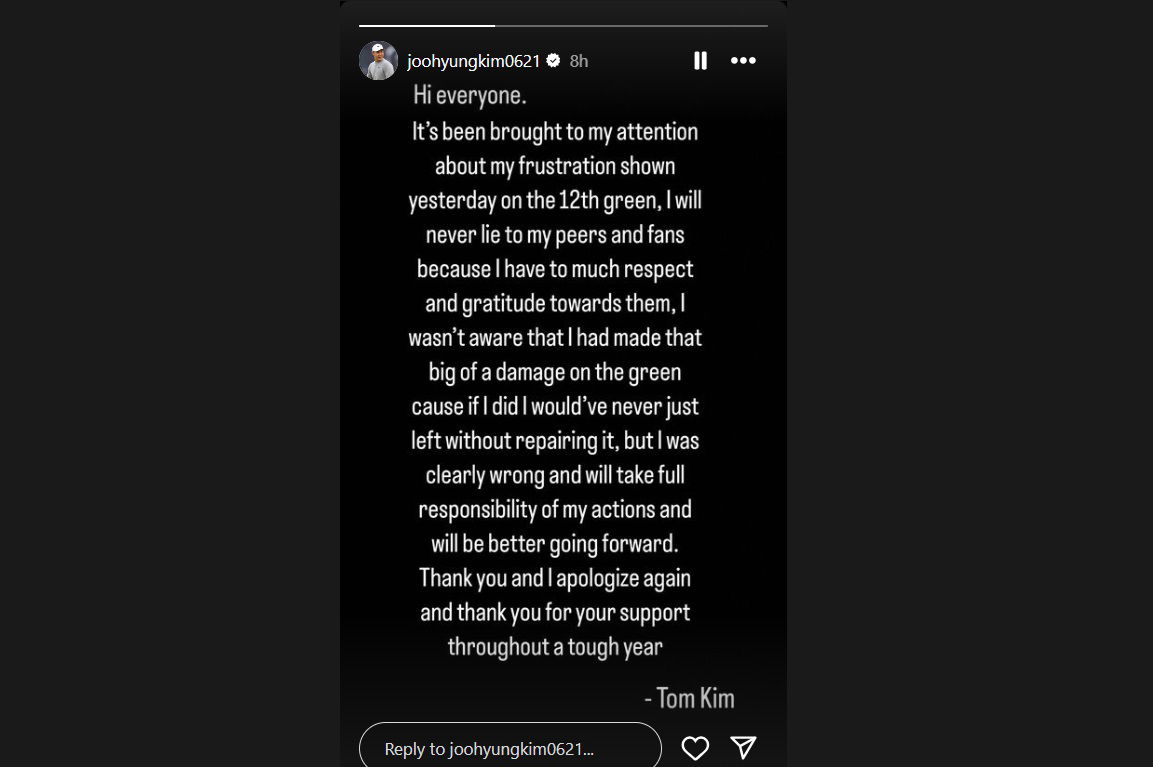
Task: Click the unfilled portion of the story progress bar
Action: 630,25
